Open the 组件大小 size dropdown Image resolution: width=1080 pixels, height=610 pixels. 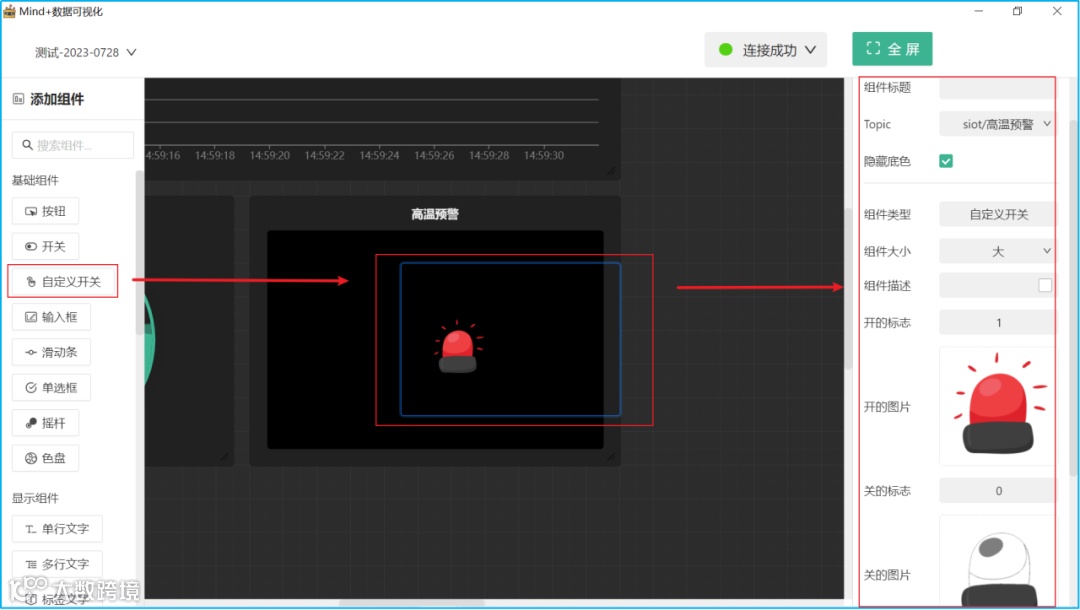click(x=996, y=251)
